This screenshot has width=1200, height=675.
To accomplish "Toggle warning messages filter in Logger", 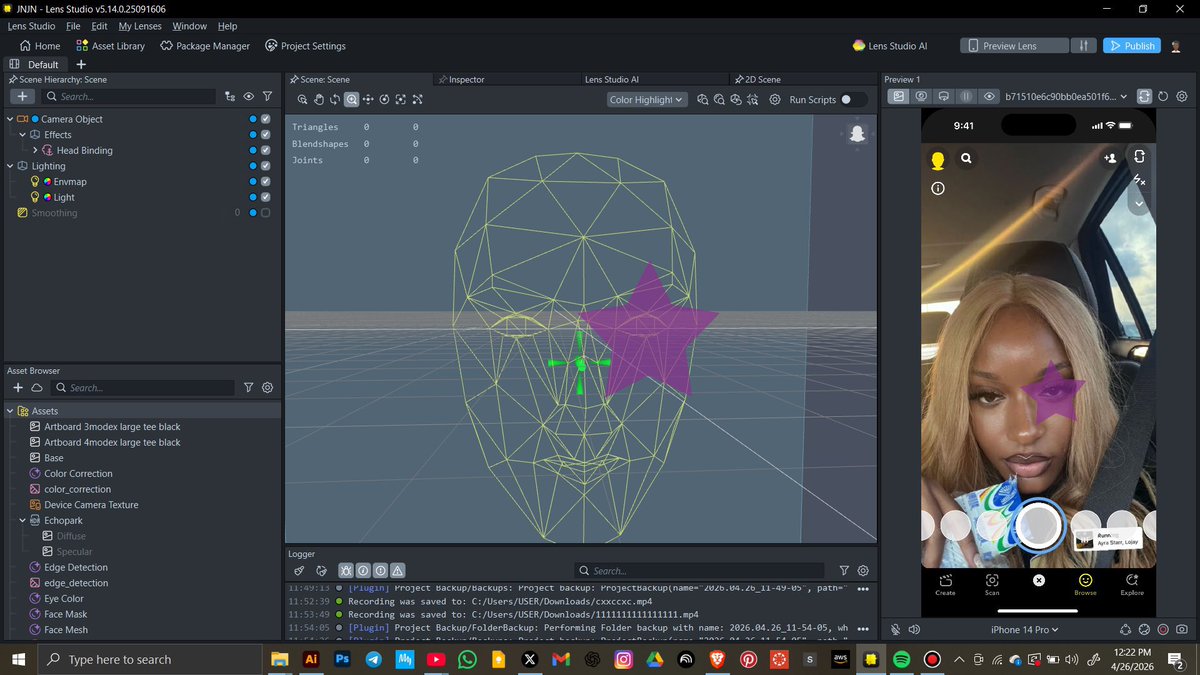I will [397, 570].
